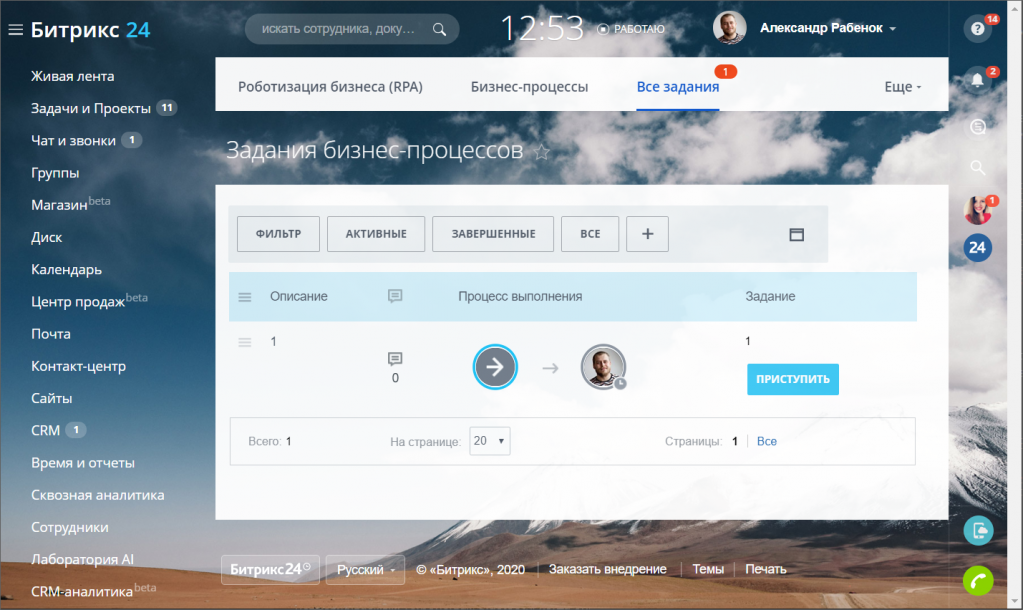Image resolution: width=1023 pixels, height=610 pixels.
Task: Open the list view settings icon
Action: pos(796,234)
